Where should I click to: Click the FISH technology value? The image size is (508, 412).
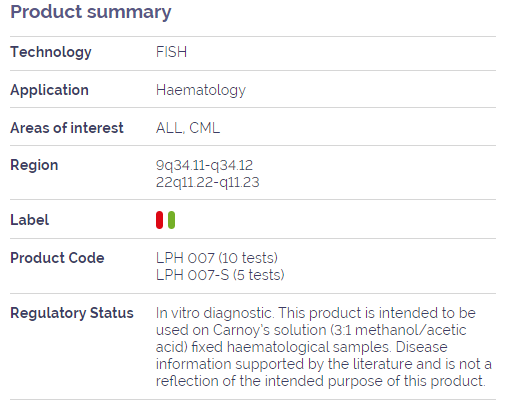tap(171, 52)
